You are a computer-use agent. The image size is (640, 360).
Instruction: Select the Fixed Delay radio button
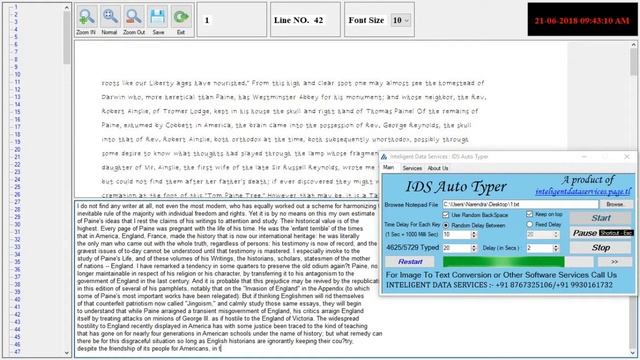tap(529, 224)
